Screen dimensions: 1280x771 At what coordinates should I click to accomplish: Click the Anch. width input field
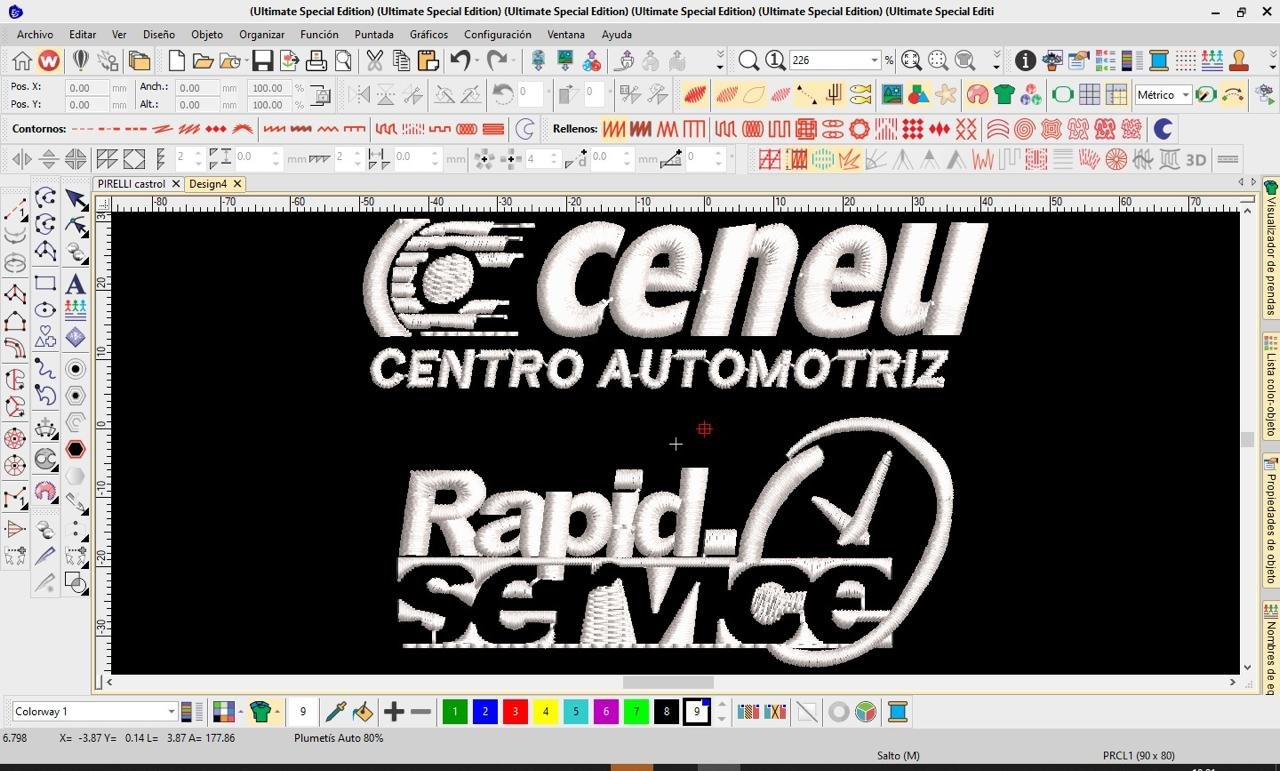click(195, 88)
